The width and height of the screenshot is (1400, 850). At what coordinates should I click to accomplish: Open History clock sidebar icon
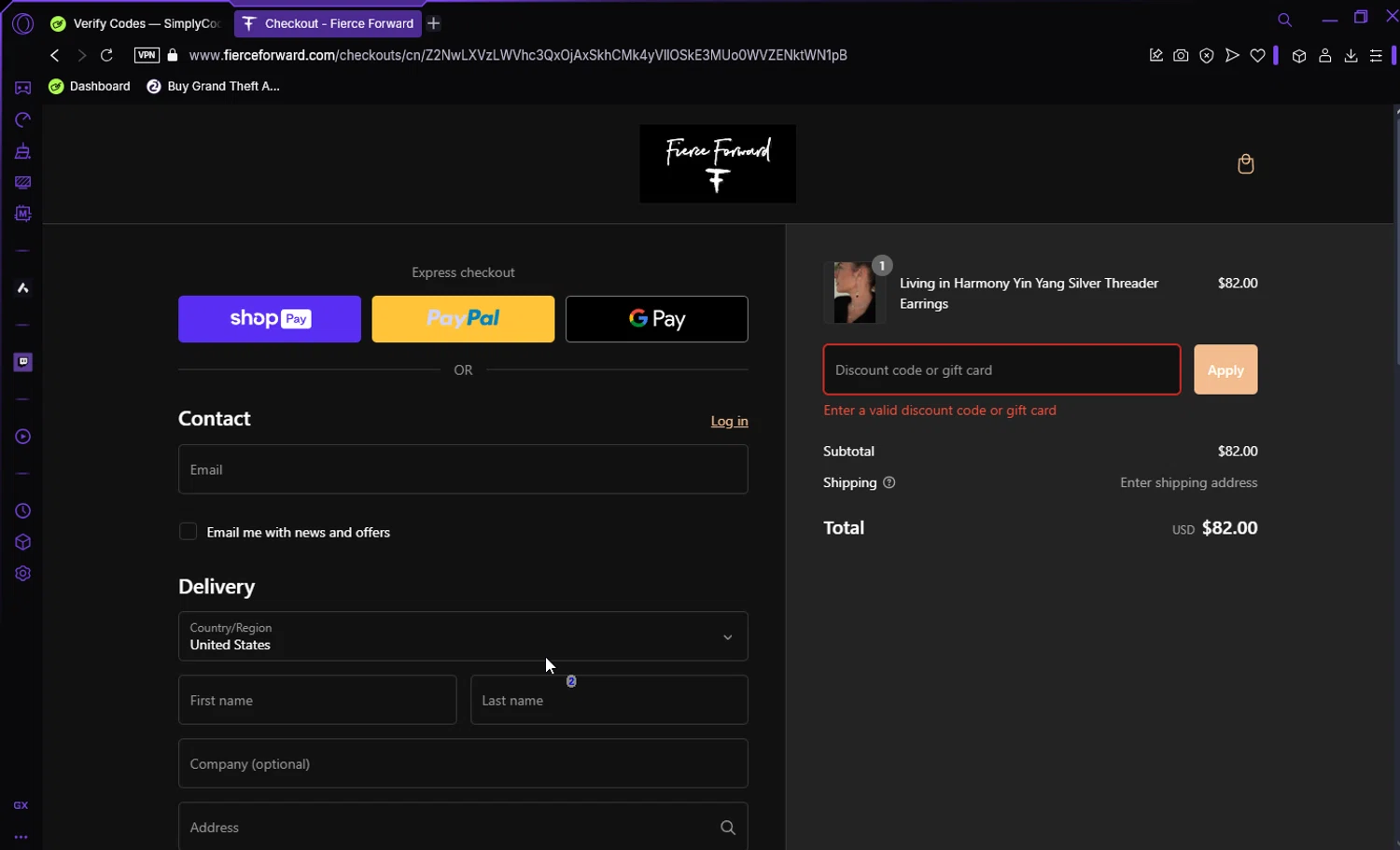[22, 511]
